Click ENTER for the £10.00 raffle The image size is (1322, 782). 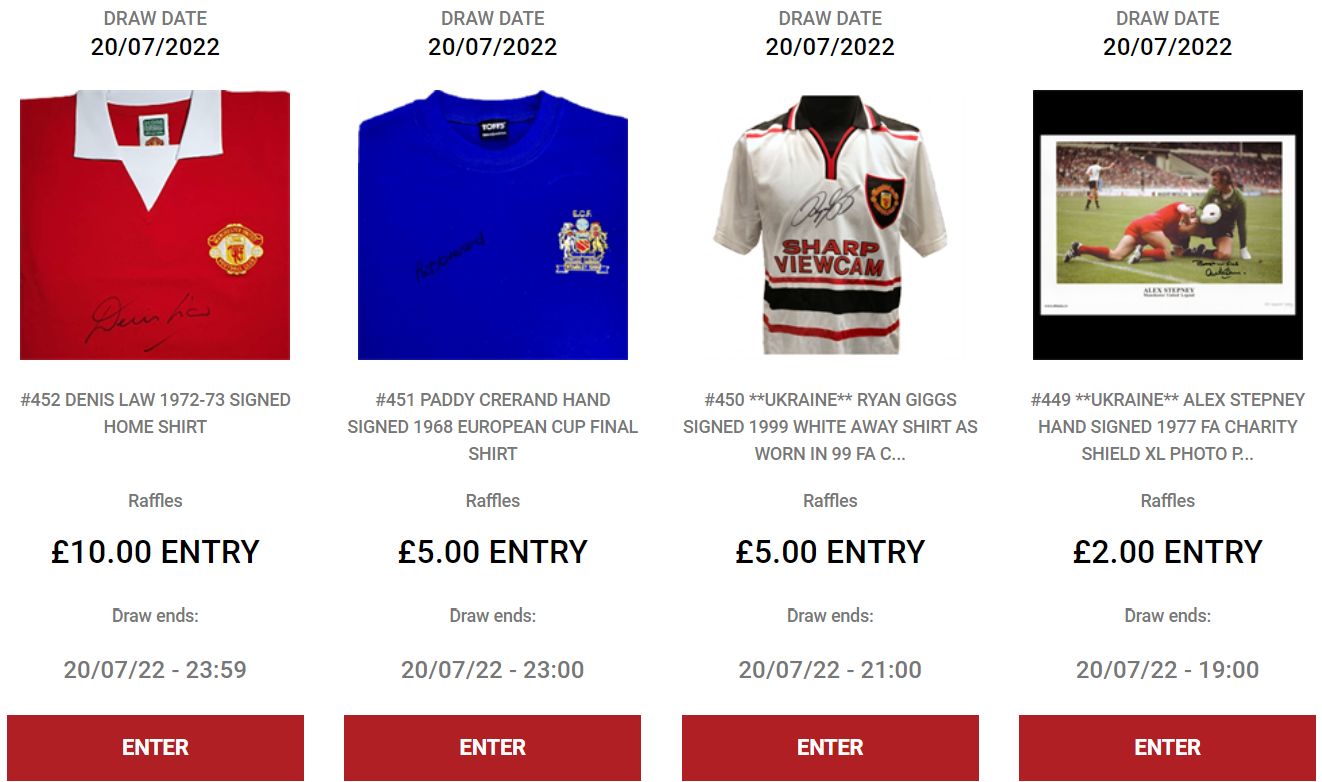(155, 747)
